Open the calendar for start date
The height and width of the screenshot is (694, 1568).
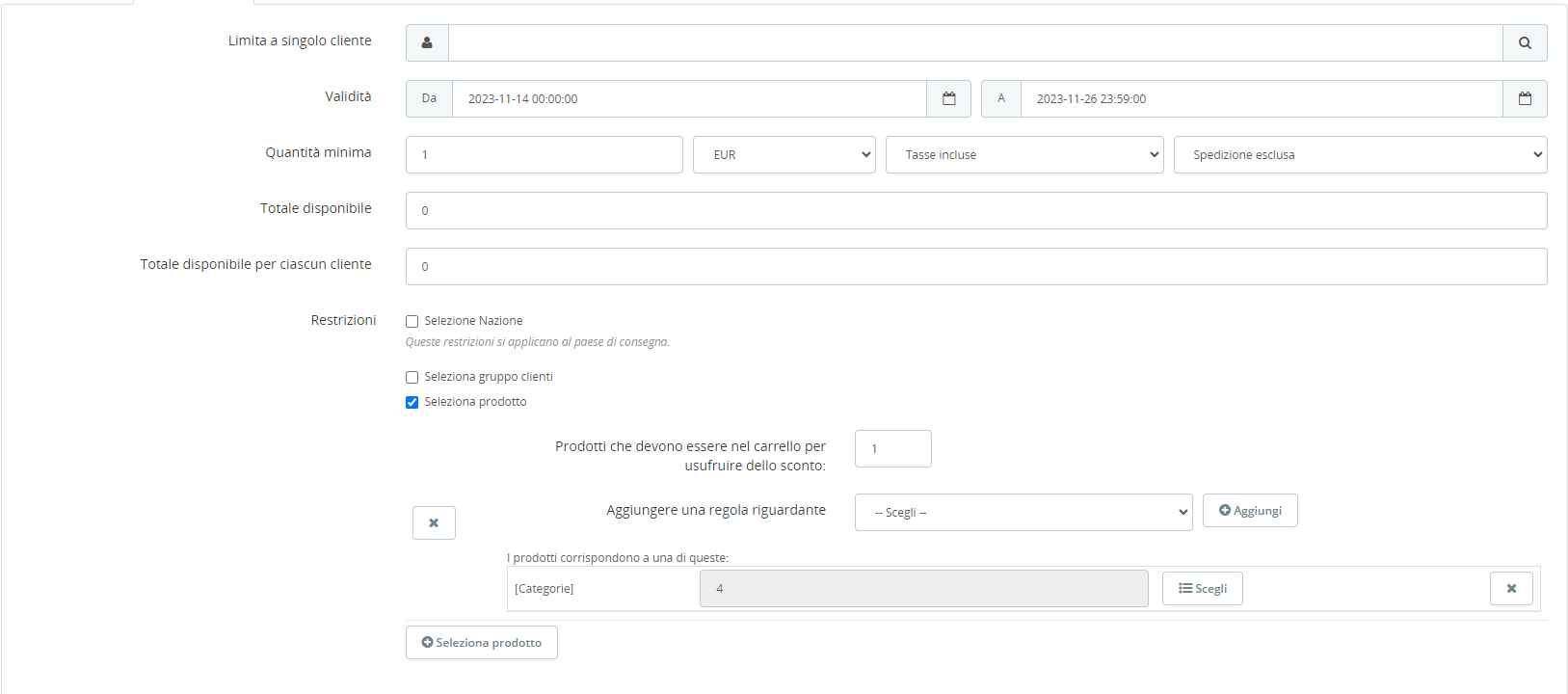[x=948, y=99]
